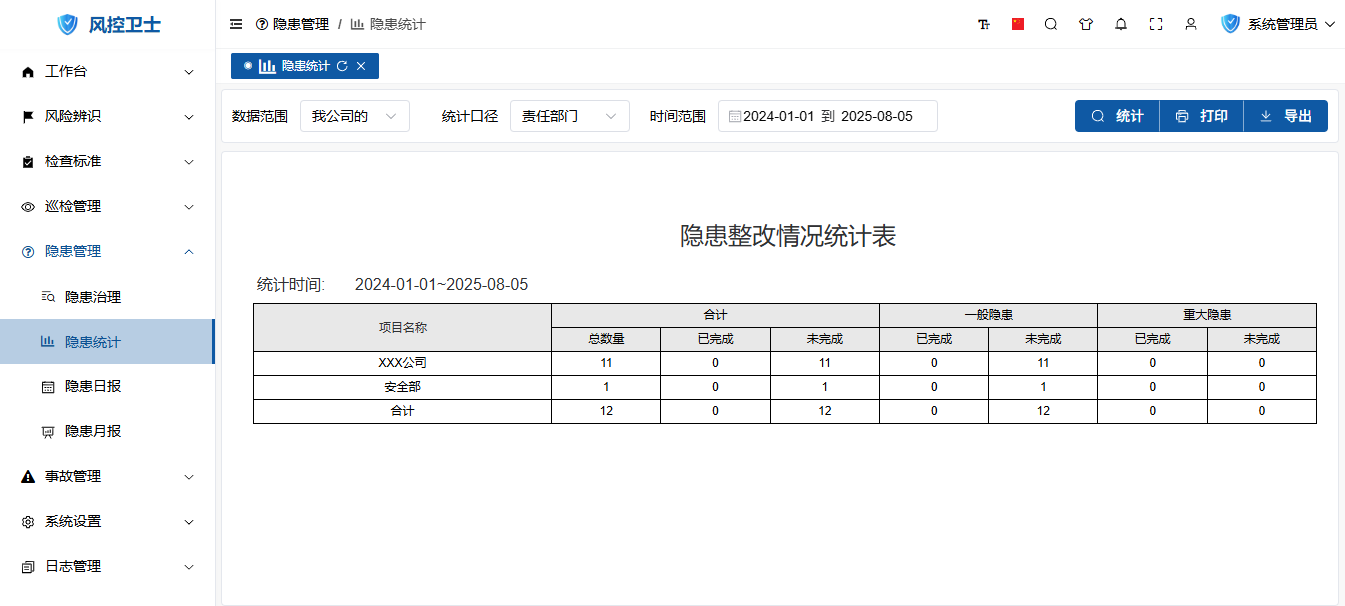Image resolution: width=1345 pixels, height=606 pixels.
Task: Click the 导出 export button
Action: coord(1285,116)
